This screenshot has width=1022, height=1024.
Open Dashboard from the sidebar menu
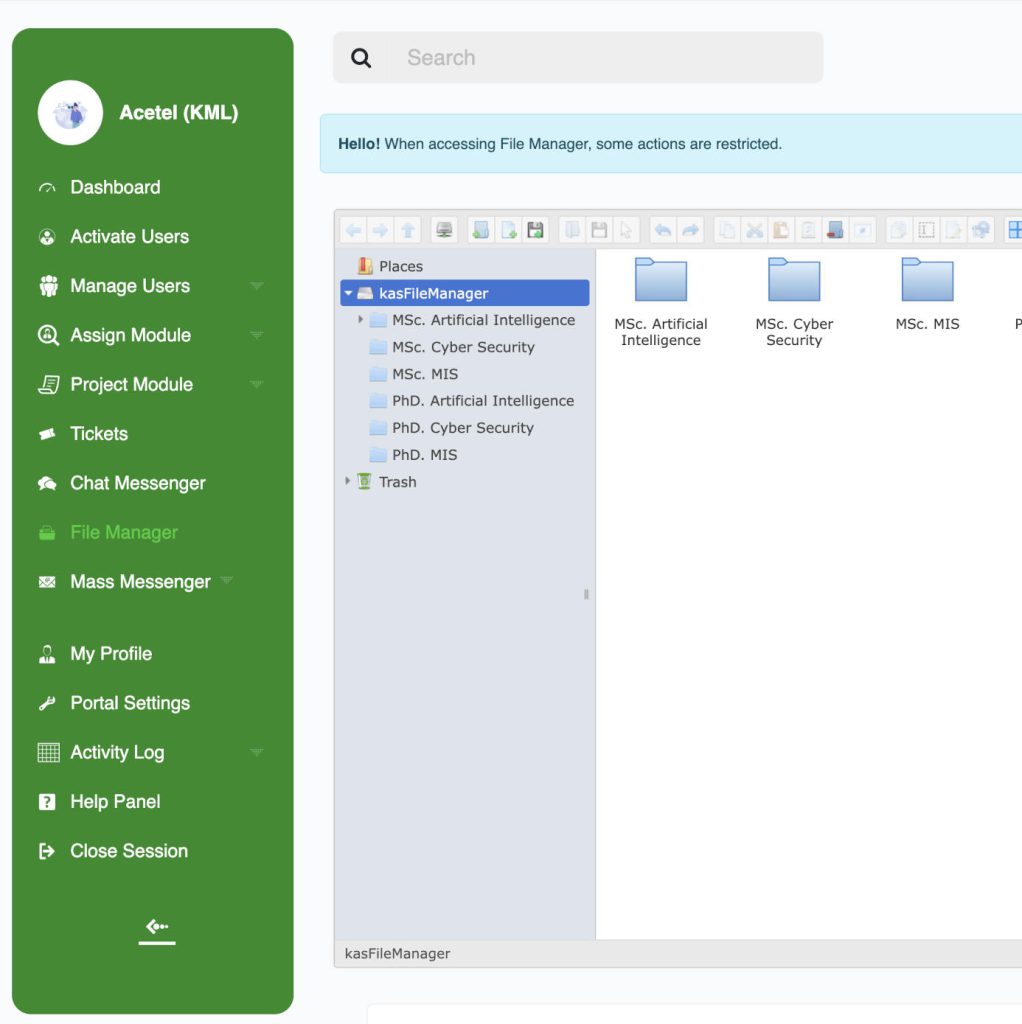click(115, 187)
